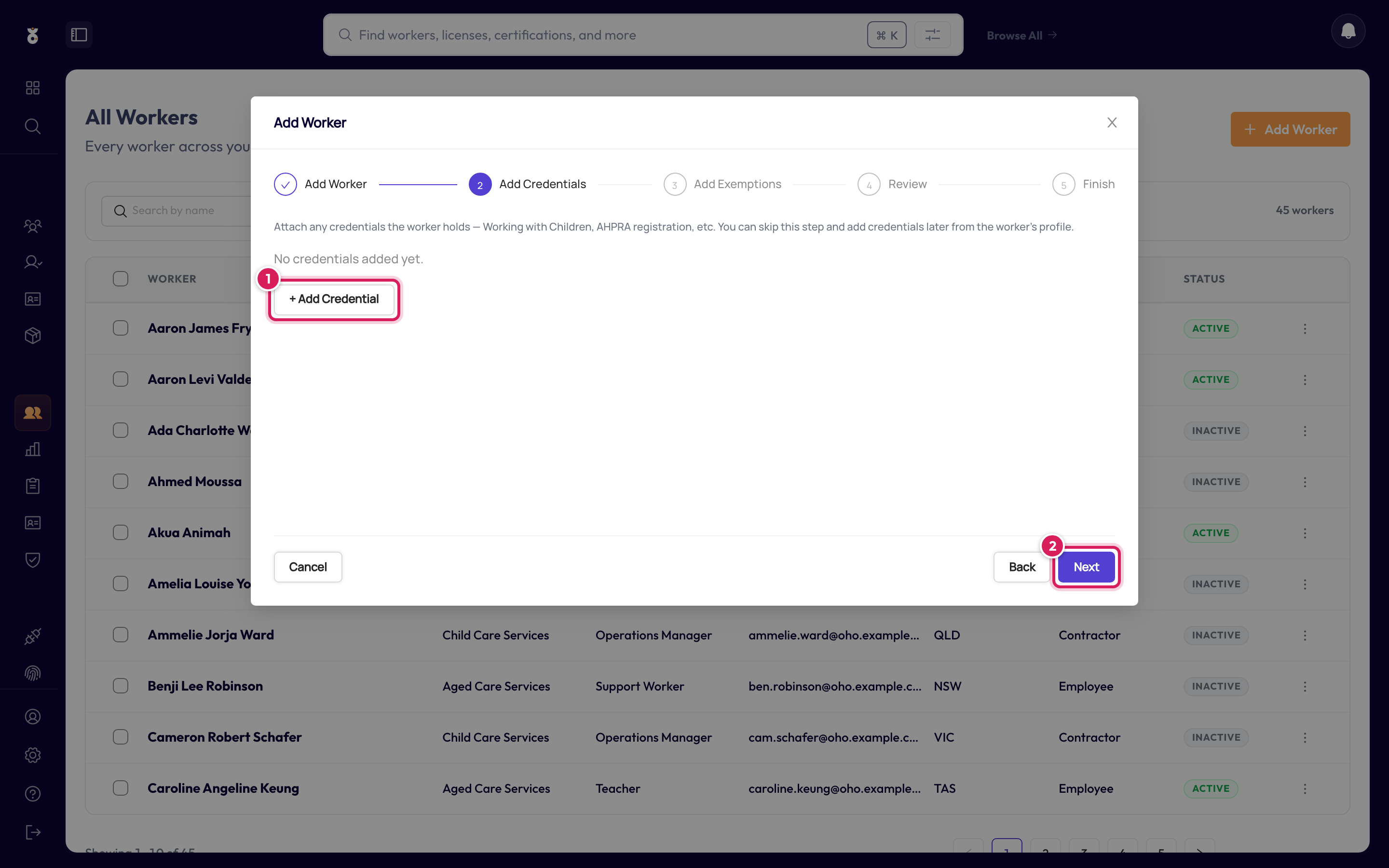The height and width of the screenshot is (868, 1389).
Task: Click the ACTIVE badge for Akua Animah
Action: pyautogui.click(x=1211, y=533)
